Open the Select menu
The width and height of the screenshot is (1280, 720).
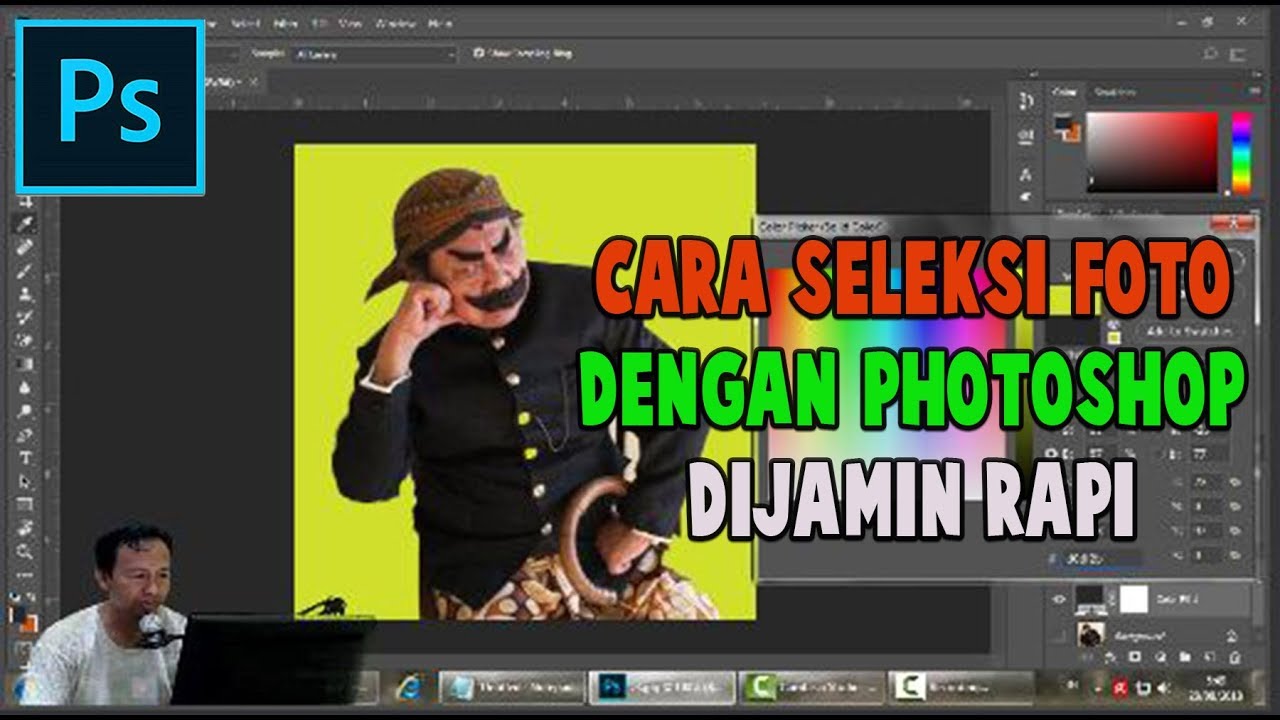coord(245,23)
